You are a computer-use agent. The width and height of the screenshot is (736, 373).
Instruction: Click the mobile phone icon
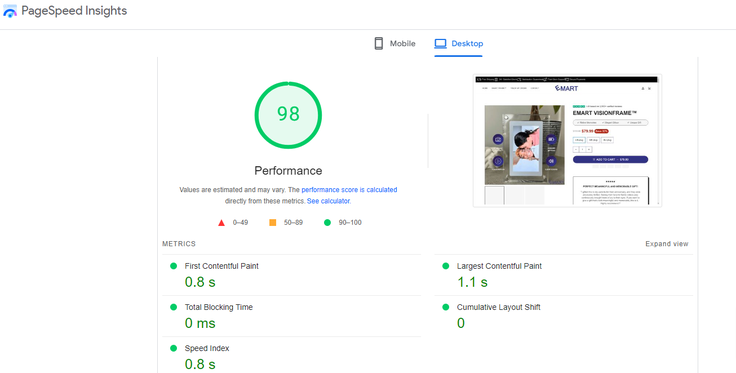point(379,44)
